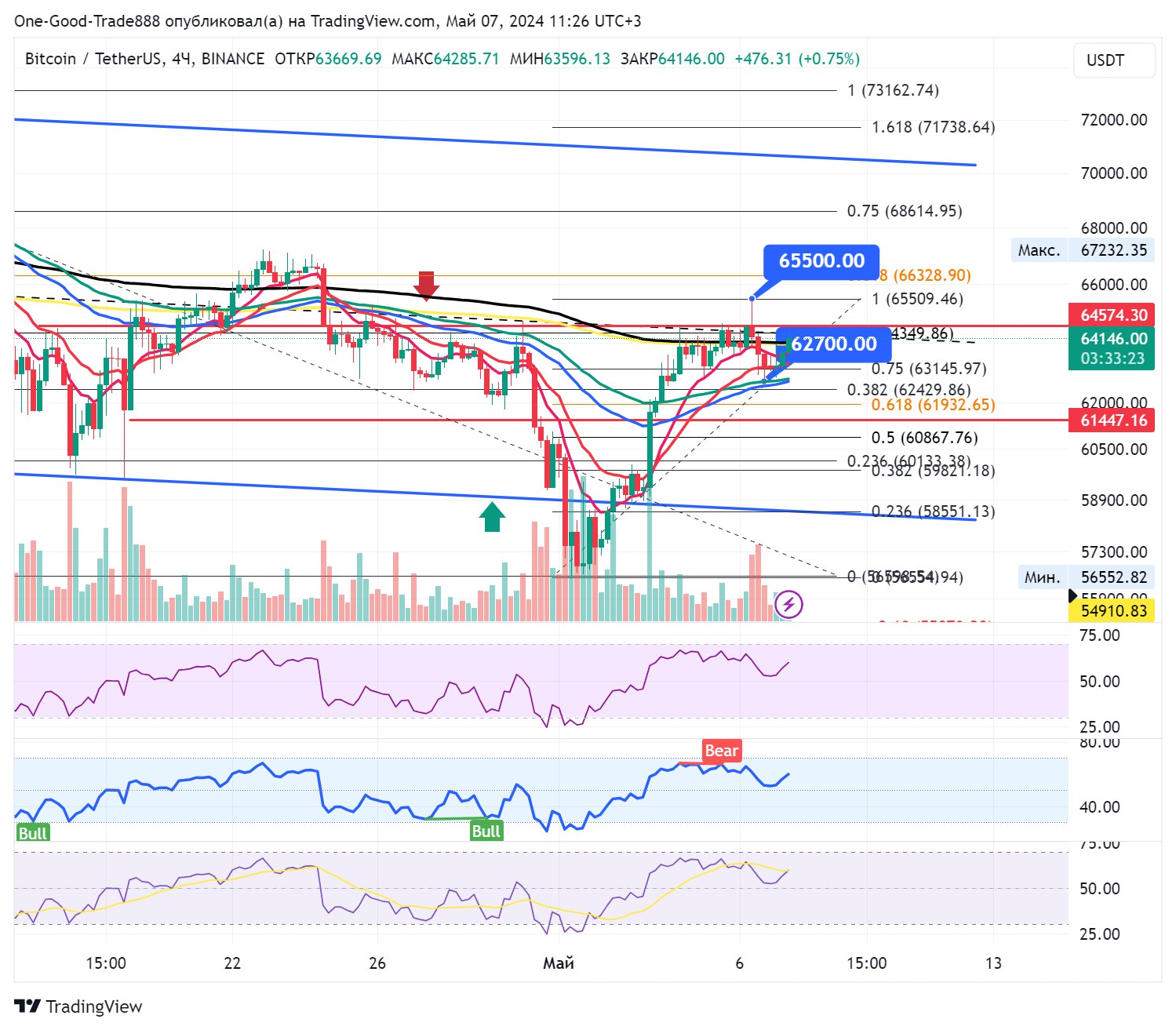Click the Макс. 67232.35 high label
Screen dimensions: 1176x1030
pos(1082,250)
